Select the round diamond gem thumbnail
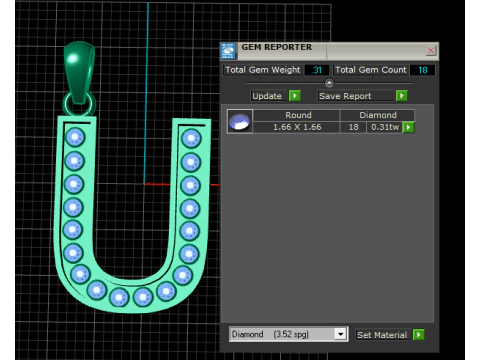The width and height of the screenshot is (480, 360). (240, 121)
